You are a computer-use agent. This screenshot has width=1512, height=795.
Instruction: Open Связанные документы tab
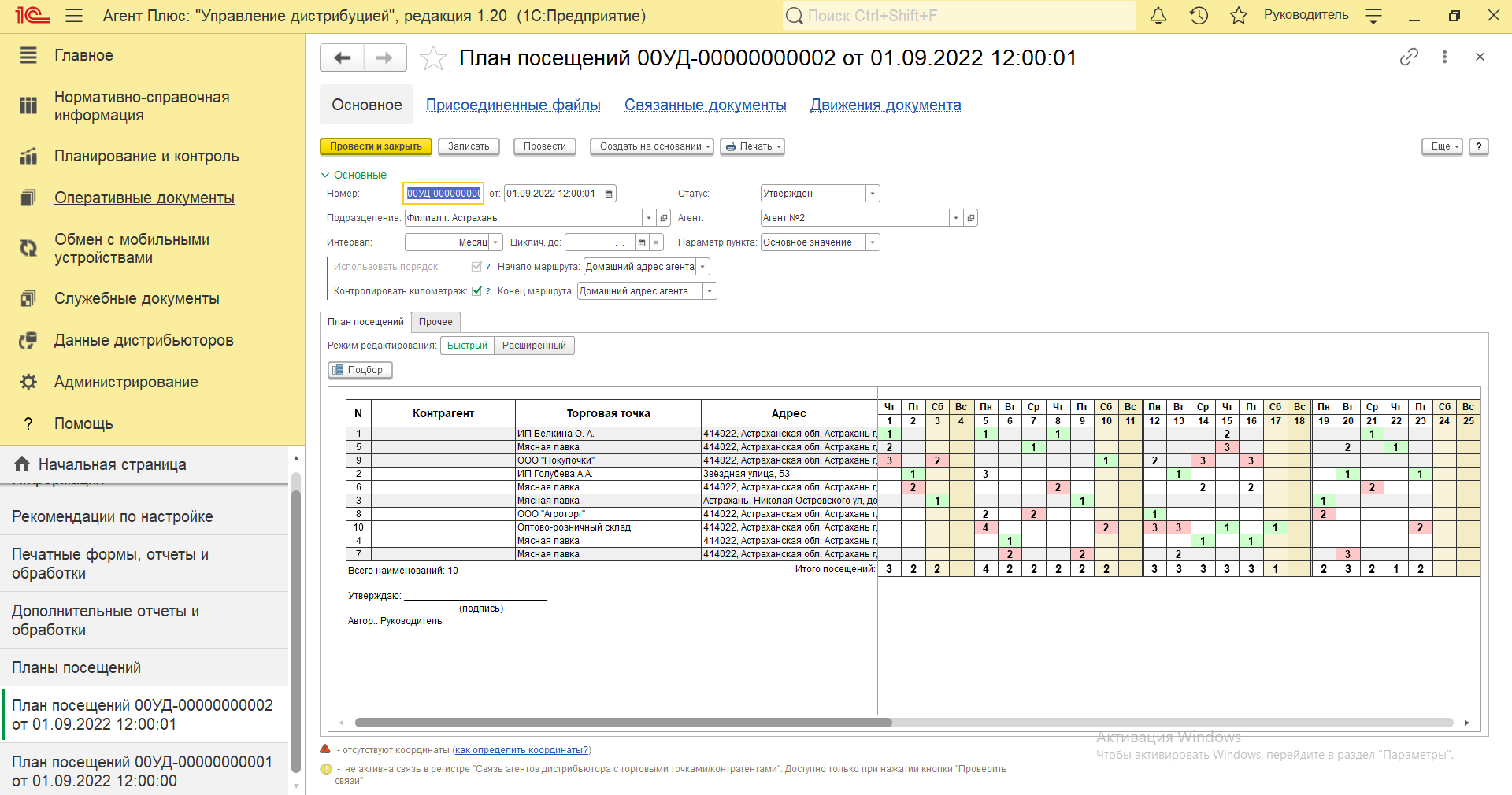pyautogui.click(x=705, y=105)
